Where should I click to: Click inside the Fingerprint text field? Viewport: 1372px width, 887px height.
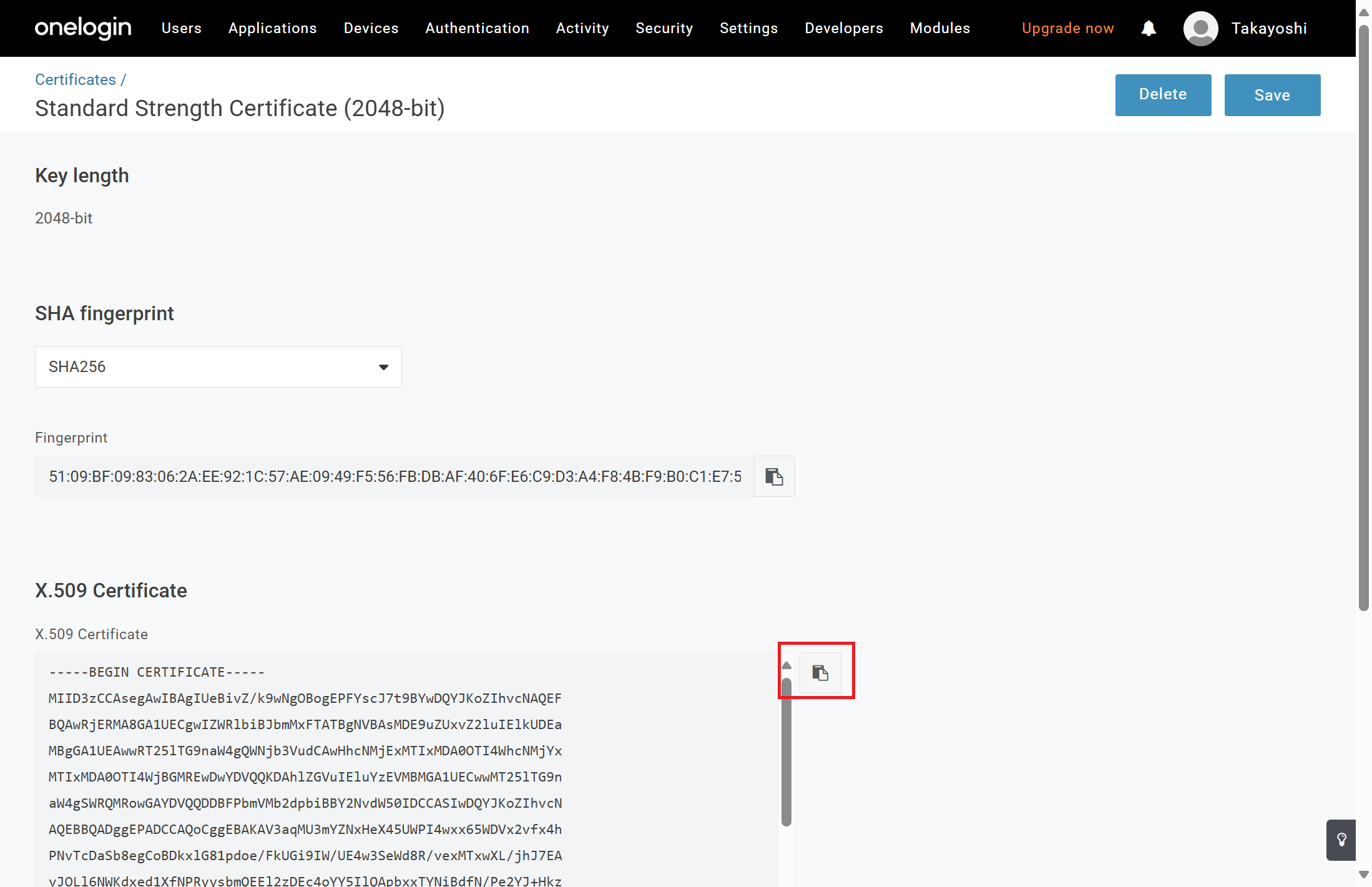(394, 476)
